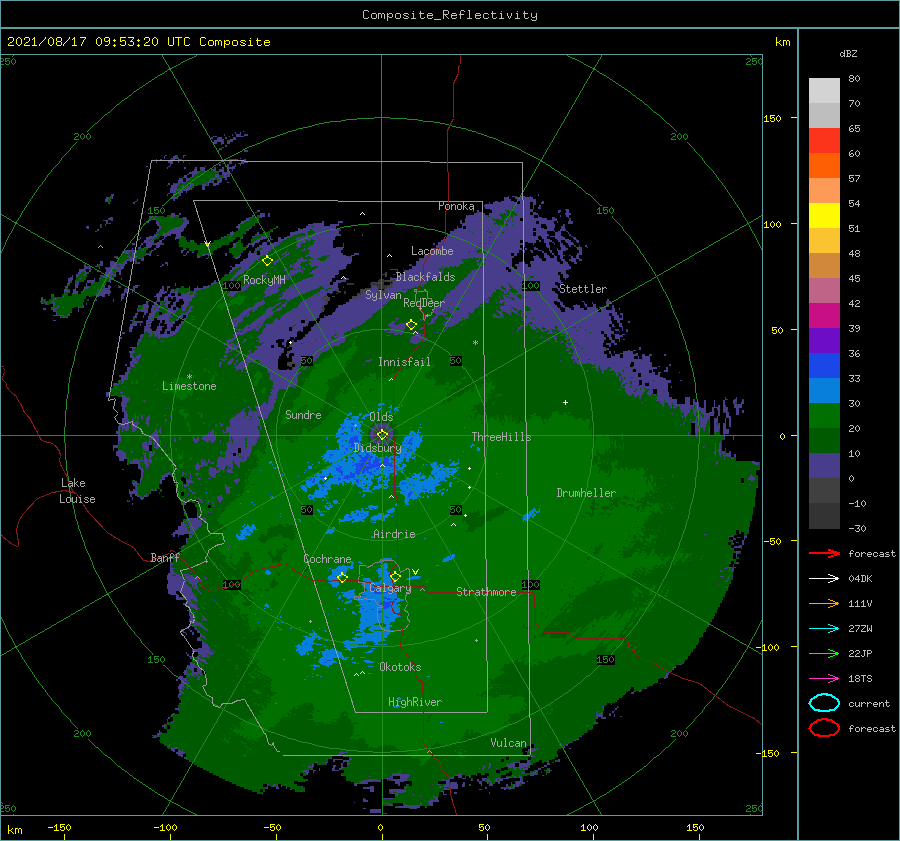
Task: Click the asterisk marker above Limestone
Action: tap(189, 377)
